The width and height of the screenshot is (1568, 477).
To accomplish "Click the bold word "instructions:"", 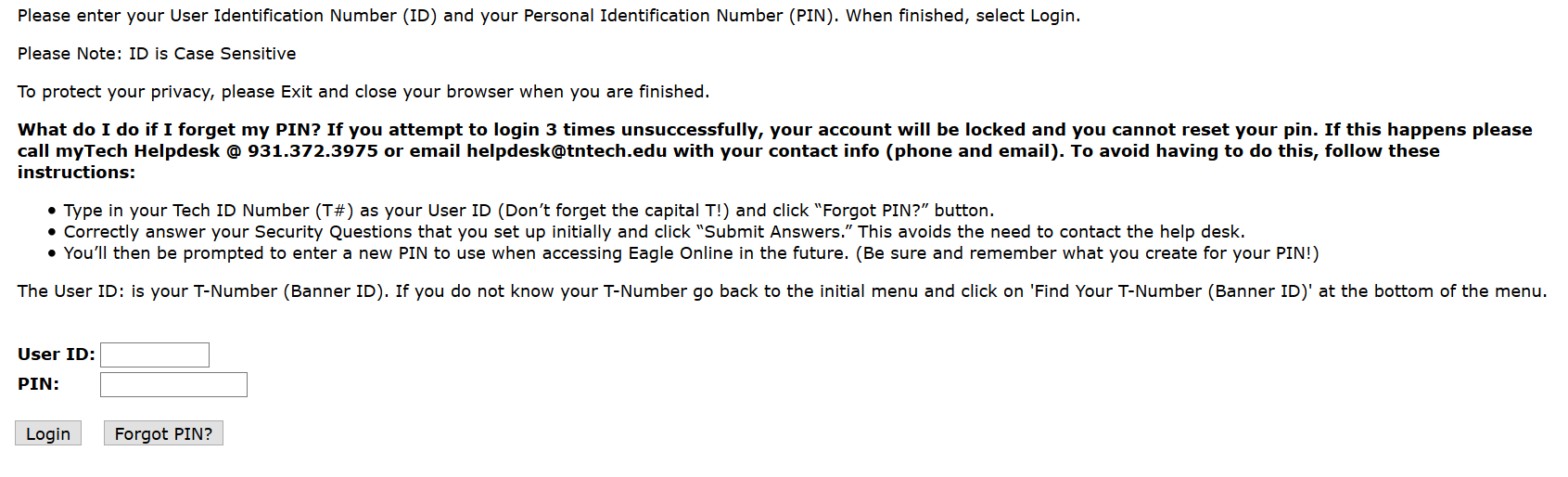I will tap(76, 173).
